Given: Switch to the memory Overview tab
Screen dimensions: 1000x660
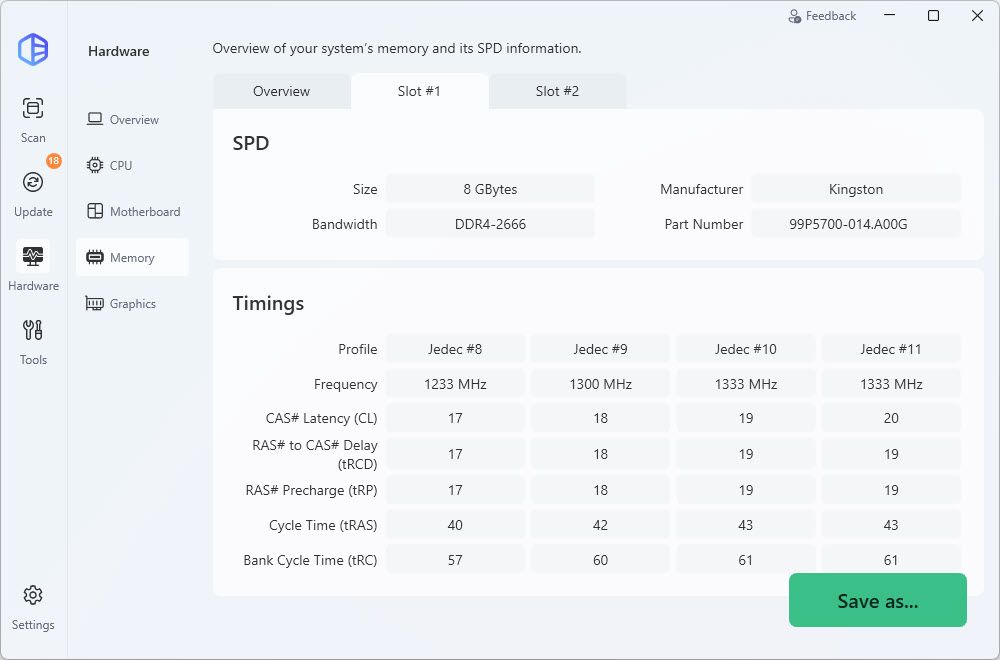Looking at the screenshot, I should point(281,91).
